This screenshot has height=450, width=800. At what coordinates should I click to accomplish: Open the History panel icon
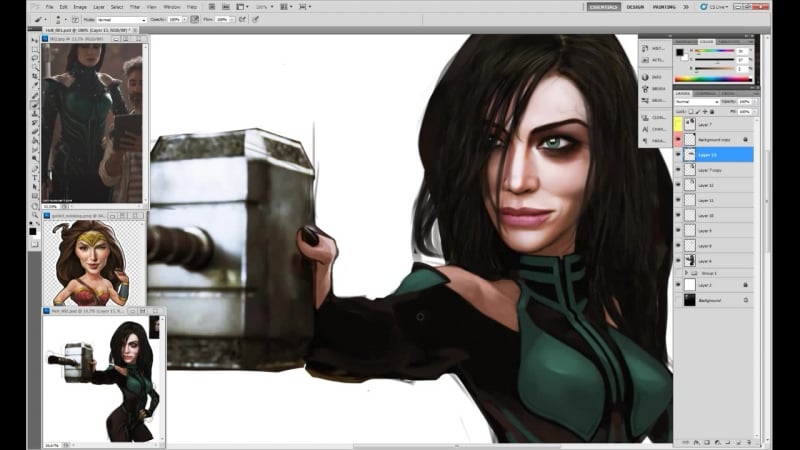pyautogui.click(x=647, y=47)
